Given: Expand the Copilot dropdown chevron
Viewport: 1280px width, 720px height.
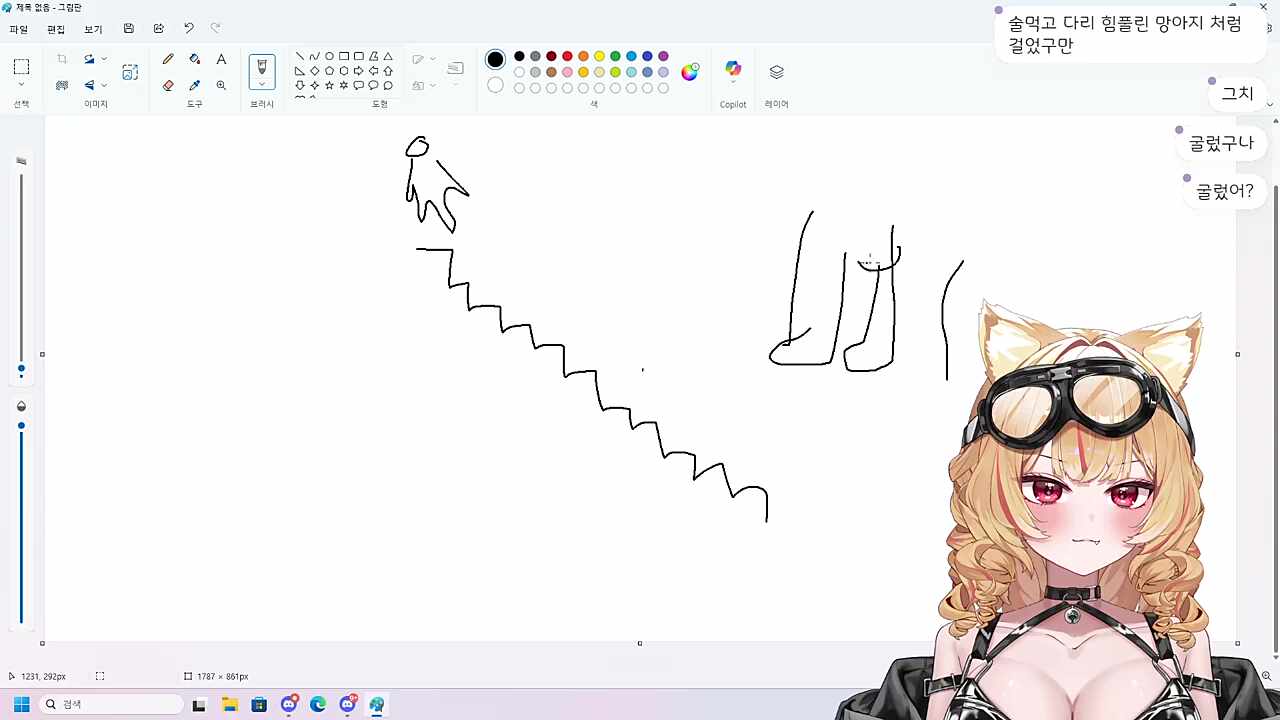Looking at the screenshot, I should pyautogui.click(x=733, y=83).
